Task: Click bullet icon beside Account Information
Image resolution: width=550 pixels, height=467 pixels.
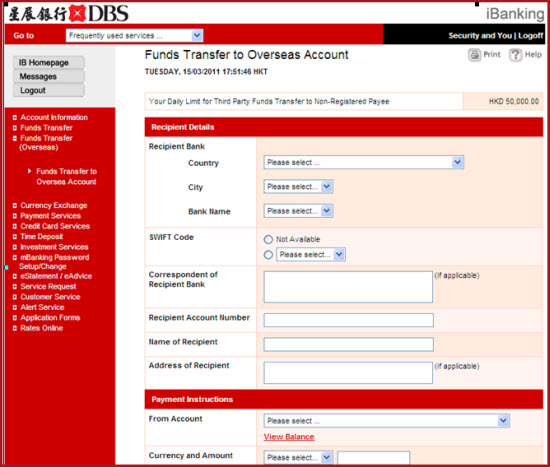Action: pyautogui.click(x=15, y=118)
